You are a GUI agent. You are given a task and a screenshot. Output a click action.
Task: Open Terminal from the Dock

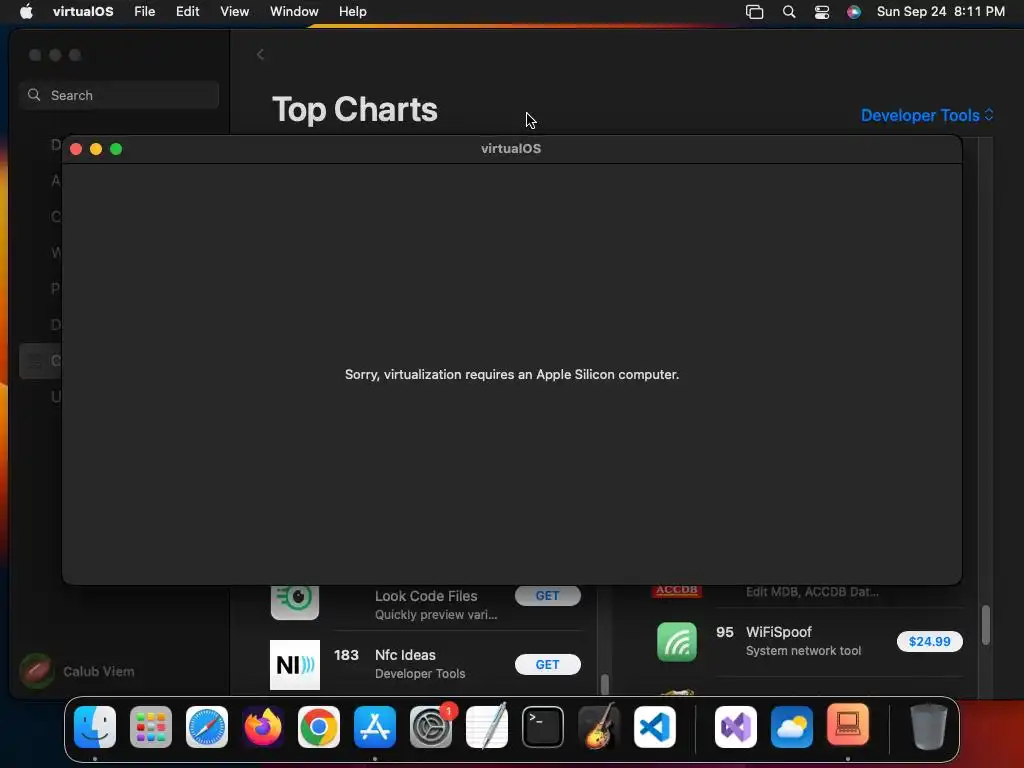pos(543,727)
